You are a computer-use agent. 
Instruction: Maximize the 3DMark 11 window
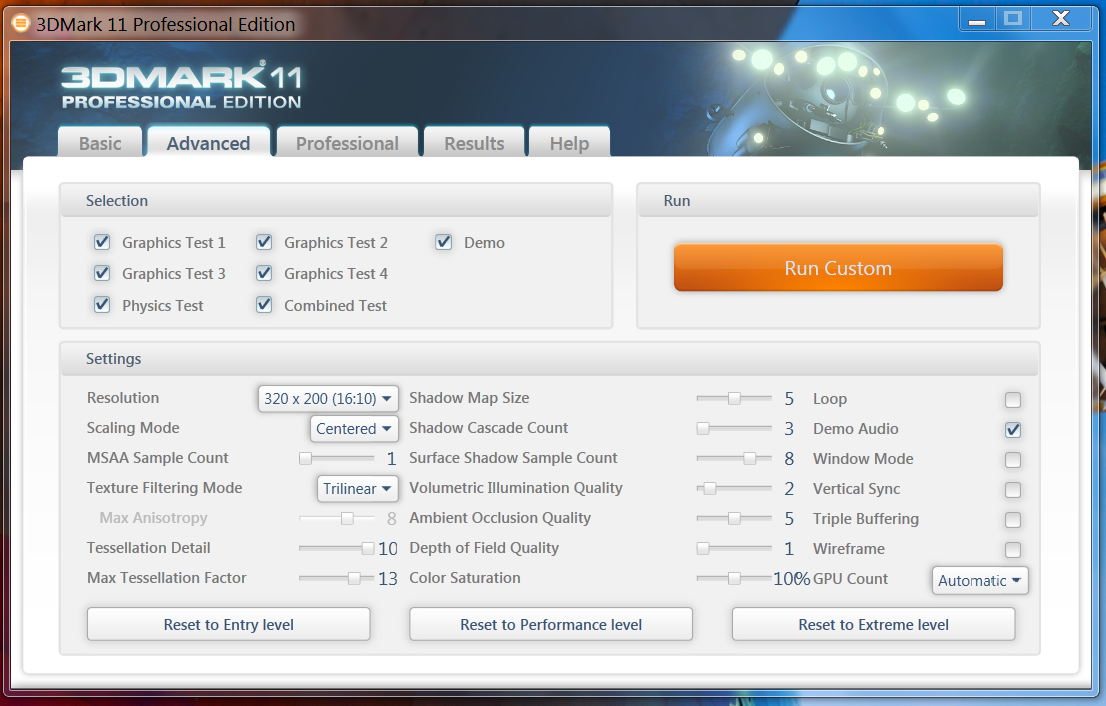1013,19
